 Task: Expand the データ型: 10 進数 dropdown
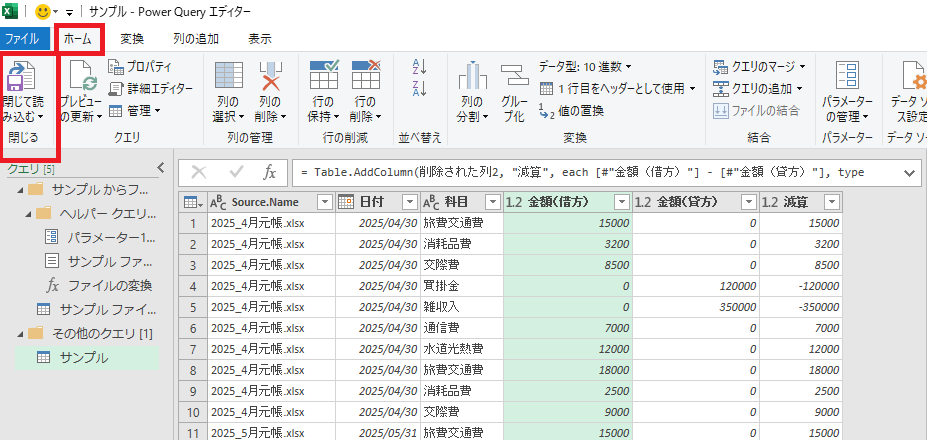tap(585, 67)
